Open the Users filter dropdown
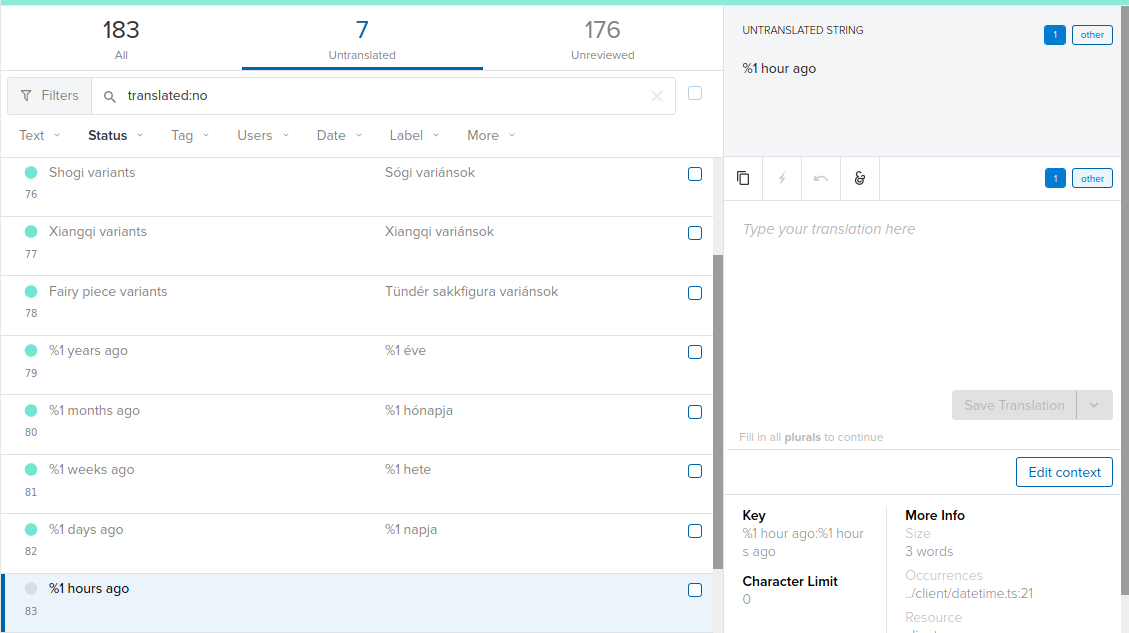The height and width of the screenshot is (633, 1129). (263, 135)
